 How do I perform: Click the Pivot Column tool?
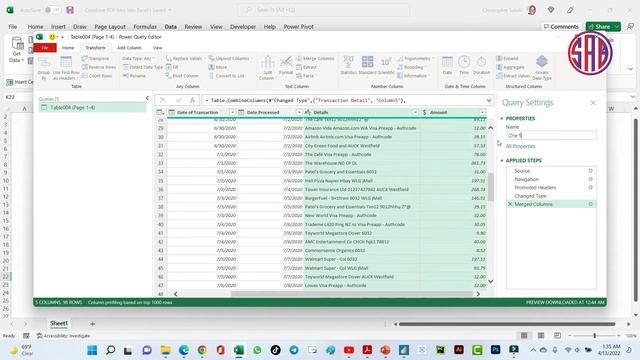[182, 76]
